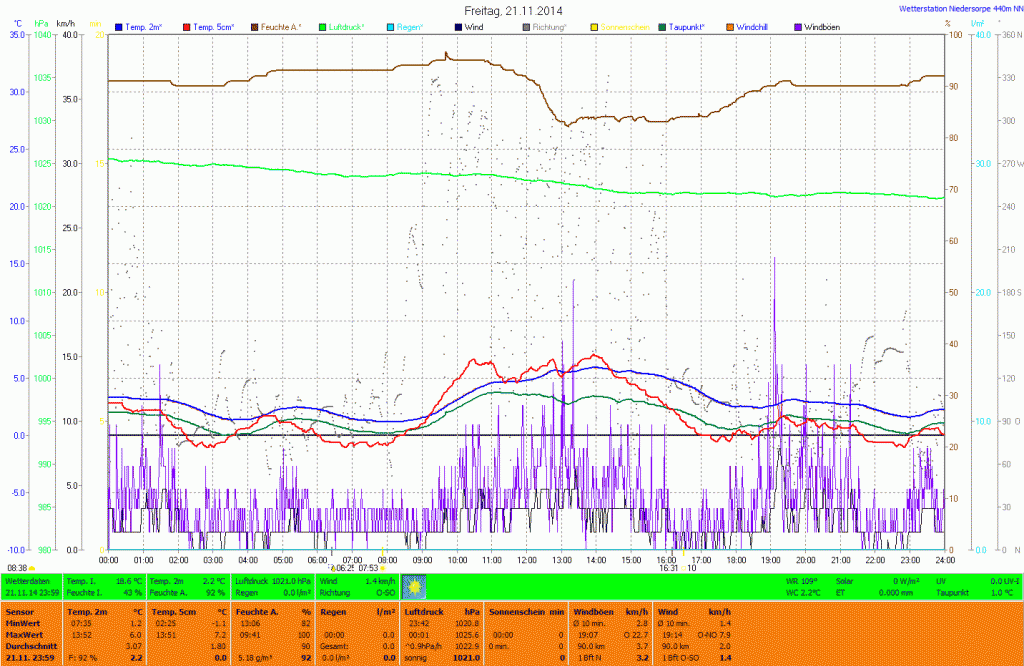Click the blue Temp. 2m legend swatch

point(119,26)
